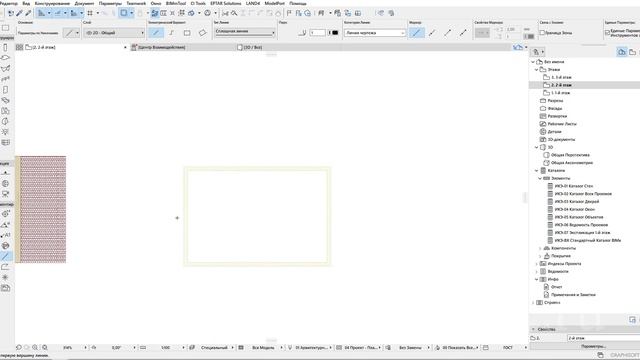
Task: Collapse the 3D tree node
Action: click(x=536, y=147)
